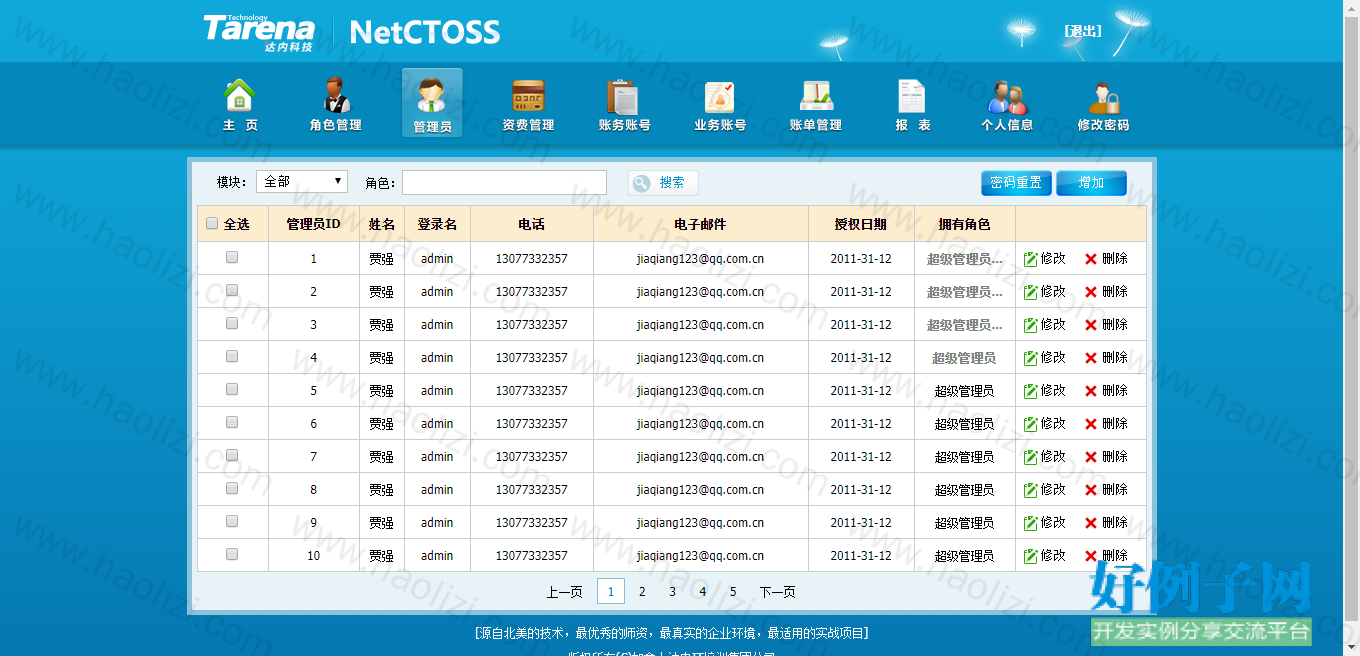
Task: Click phone number in row 7
Action: 531,457
